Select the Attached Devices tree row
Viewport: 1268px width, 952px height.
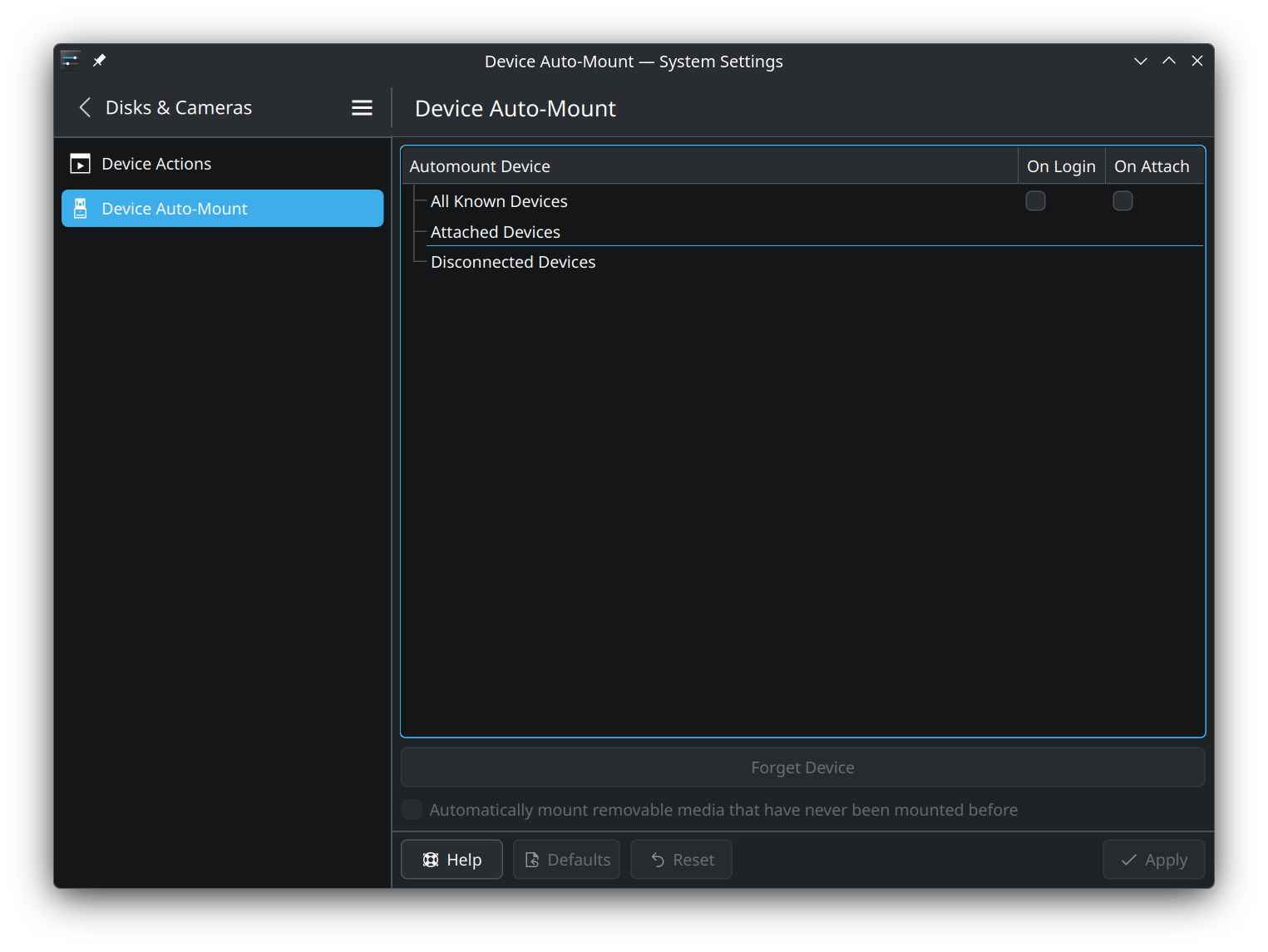[496, 232]
